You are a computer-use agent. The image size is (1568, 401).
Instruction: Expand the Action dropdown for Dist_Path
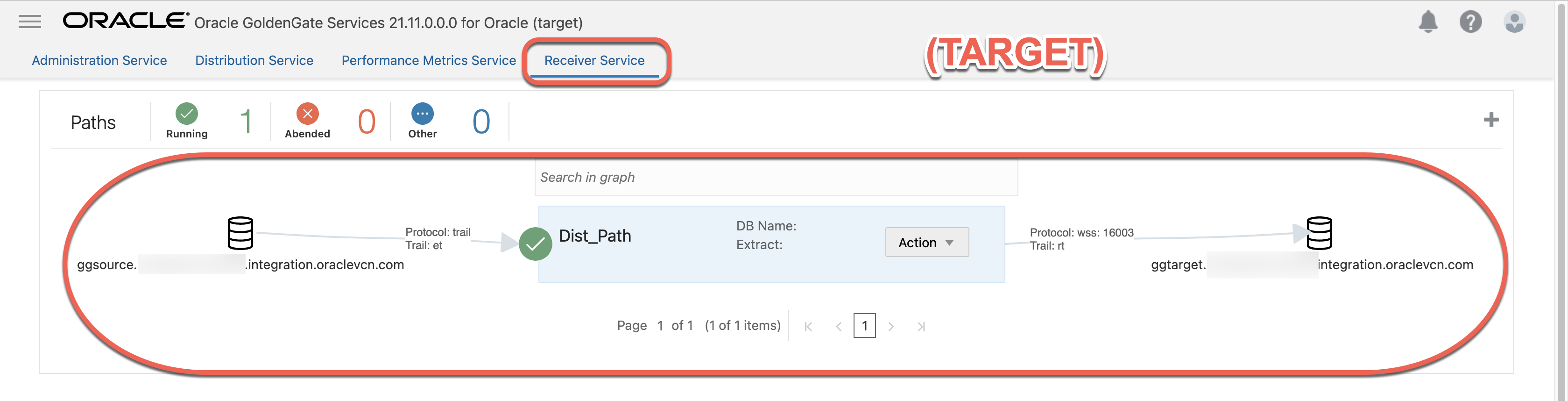click(x=926, y=243)
